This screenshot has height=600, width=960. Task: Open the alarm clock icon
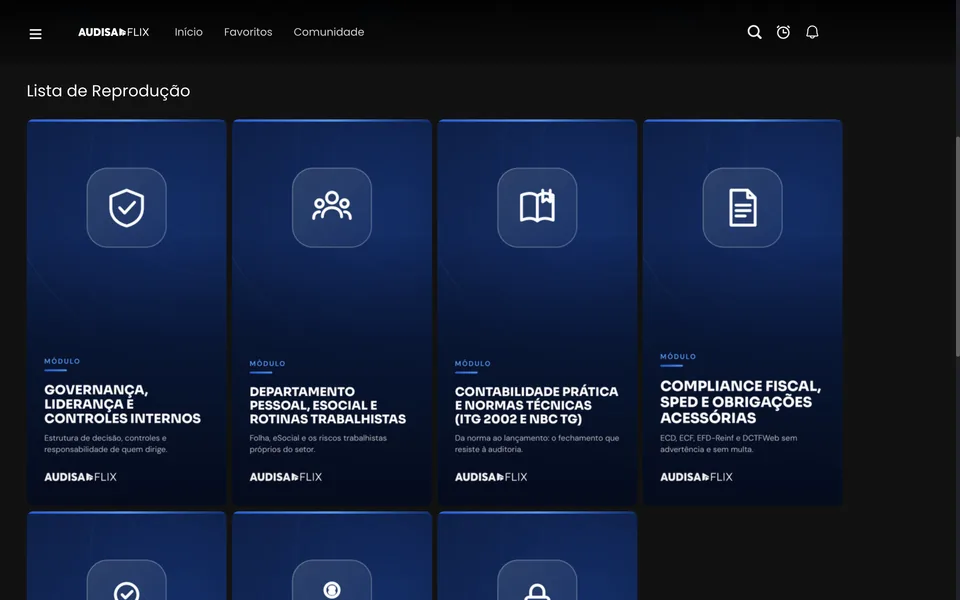(783, 32)
